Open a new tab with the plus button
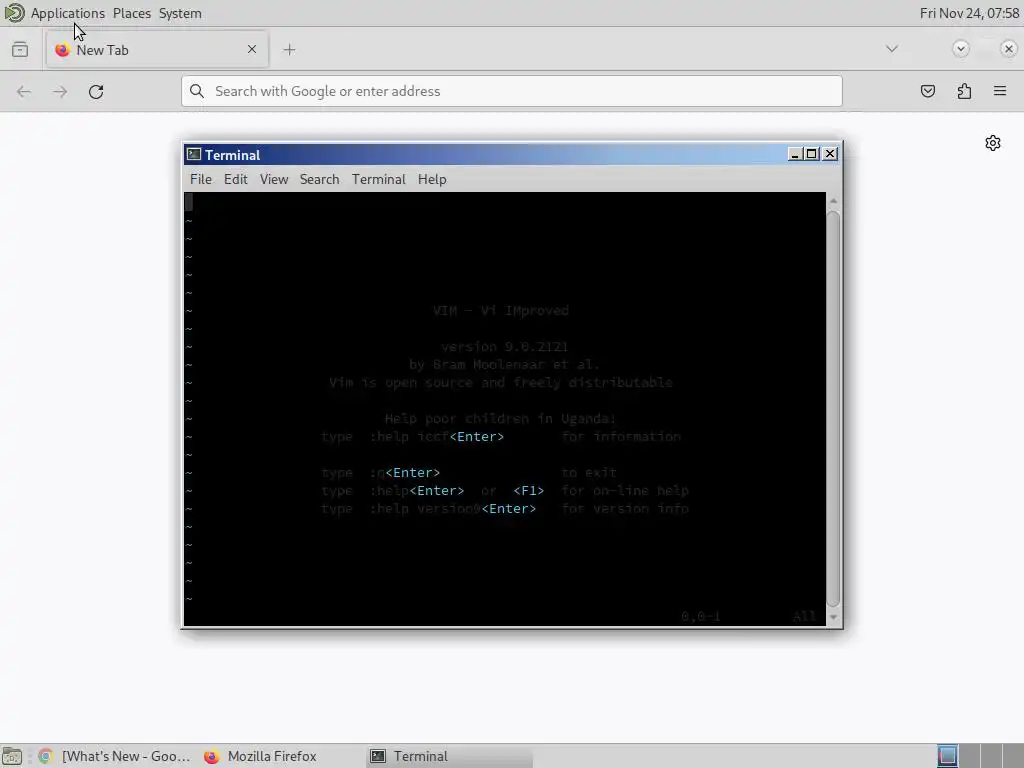 (x=289, y=50)
